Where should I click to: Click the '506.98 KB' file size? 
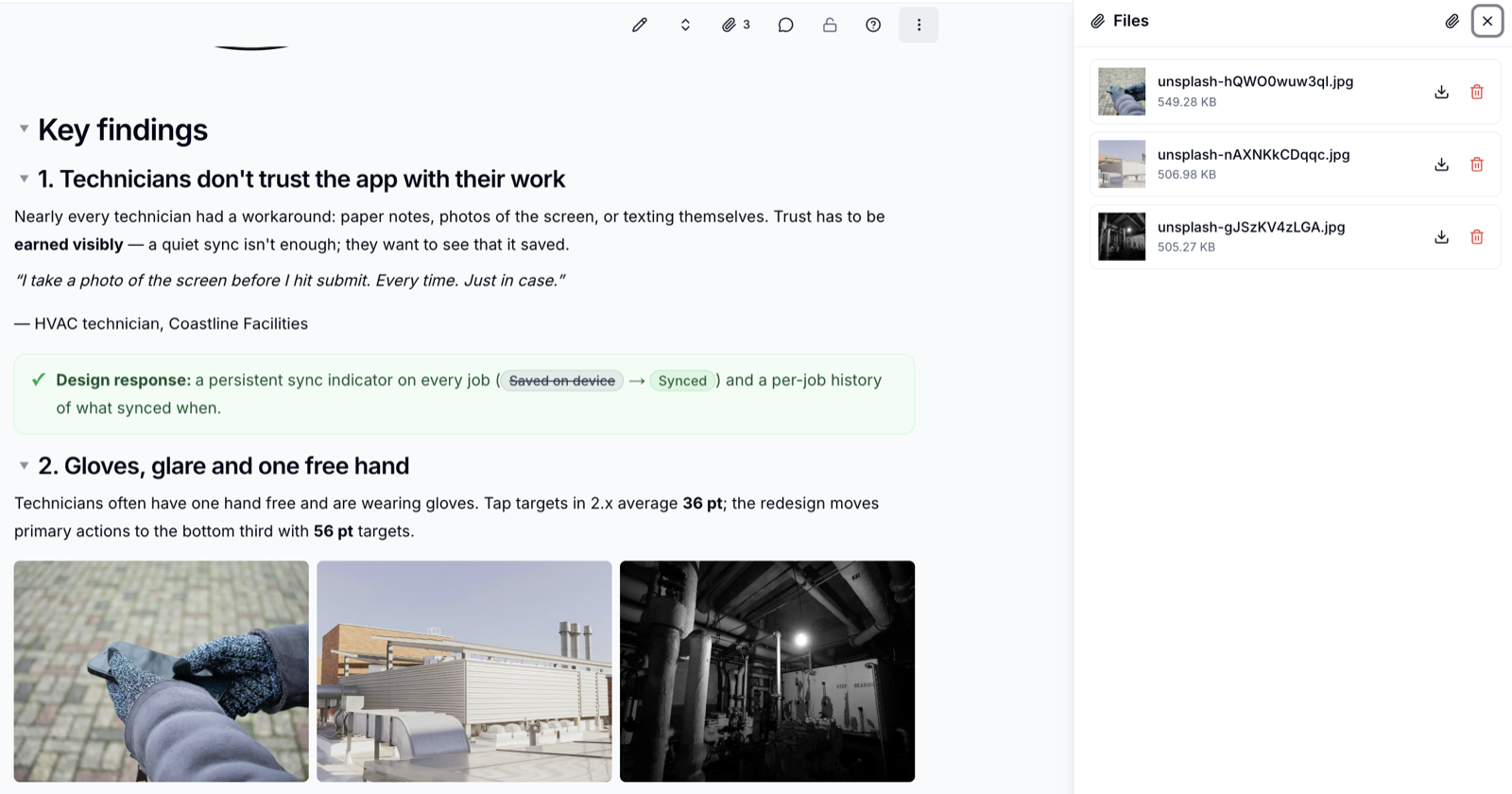tap(1187, 175)
